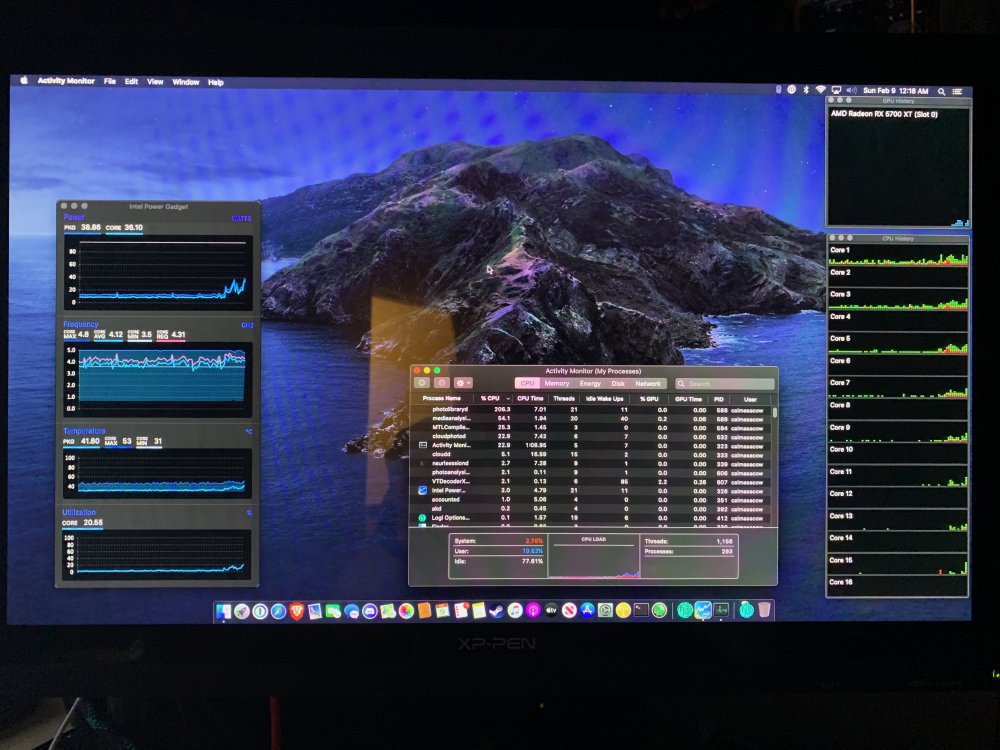Open Safari from the dock
The width and height of the screenshot is (1000, 750).
click(279, 611)
